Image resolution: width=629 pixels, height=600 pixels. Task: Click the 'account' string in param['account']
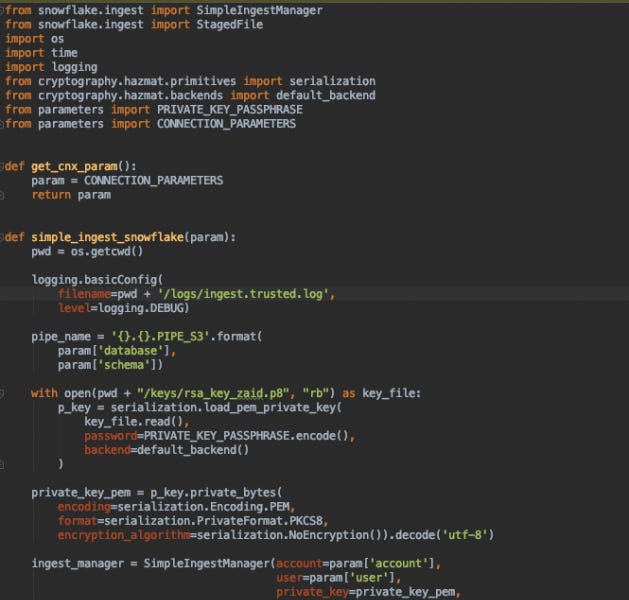(x=398, y=564)
